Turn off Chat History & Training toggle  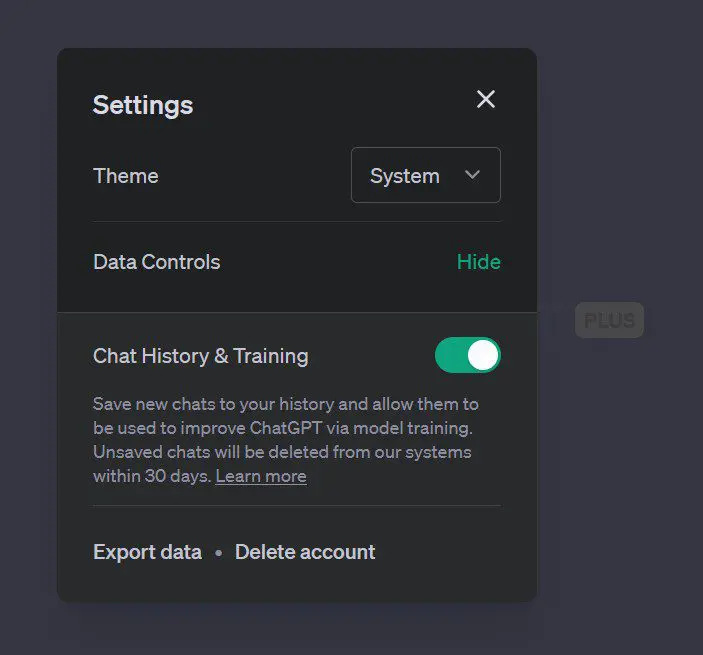tap(468, 355)
